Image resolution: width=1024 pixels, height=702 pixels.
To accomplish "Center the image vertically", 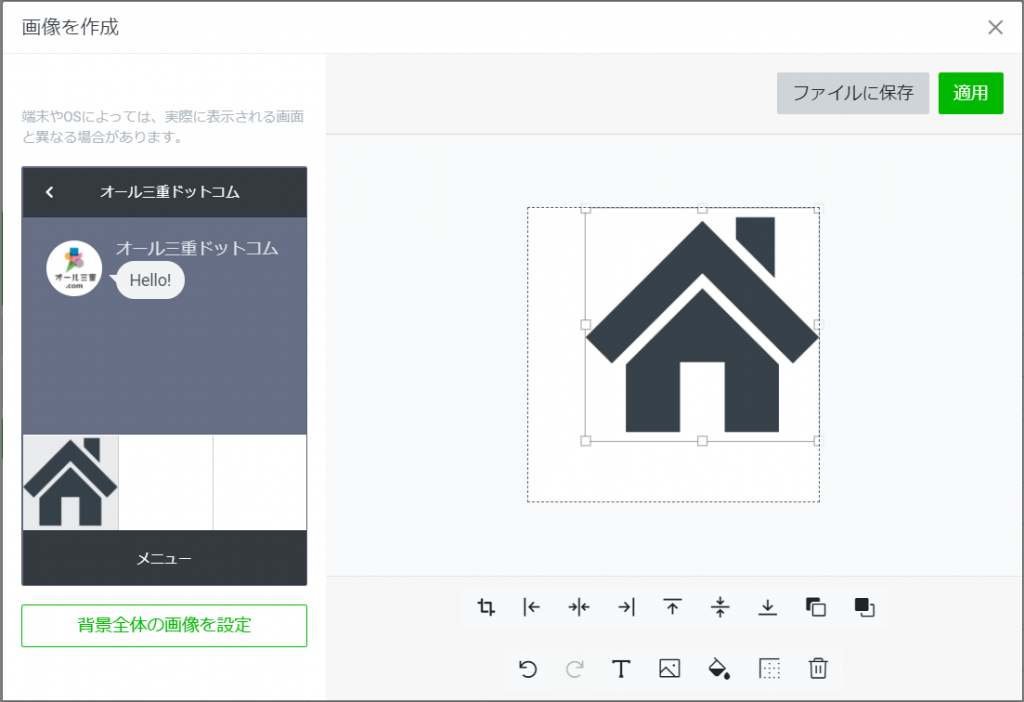I will [720, 607].
